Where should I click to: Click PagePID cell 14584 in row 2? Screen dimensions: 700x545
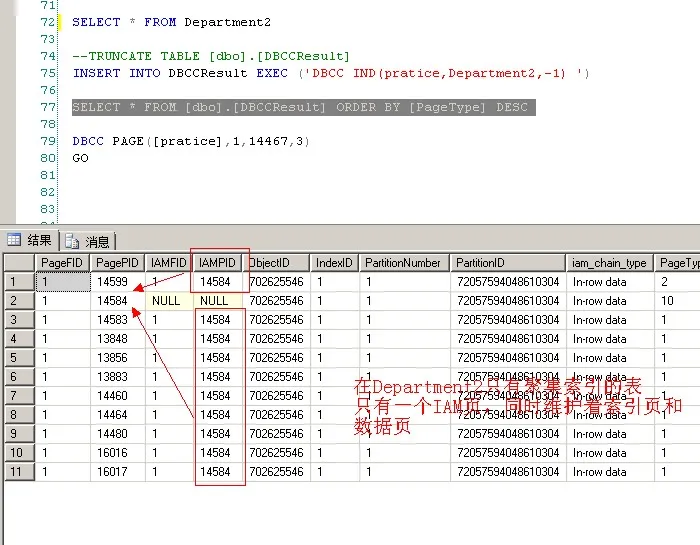pos(117,301)
